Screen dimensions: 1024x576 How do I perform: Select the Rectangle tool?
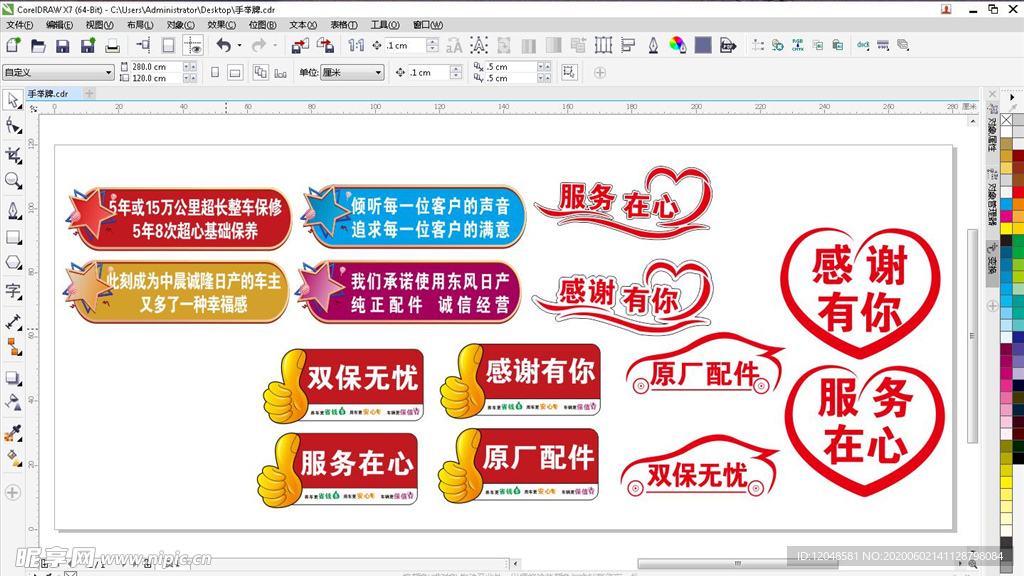[x=12, y=237]
